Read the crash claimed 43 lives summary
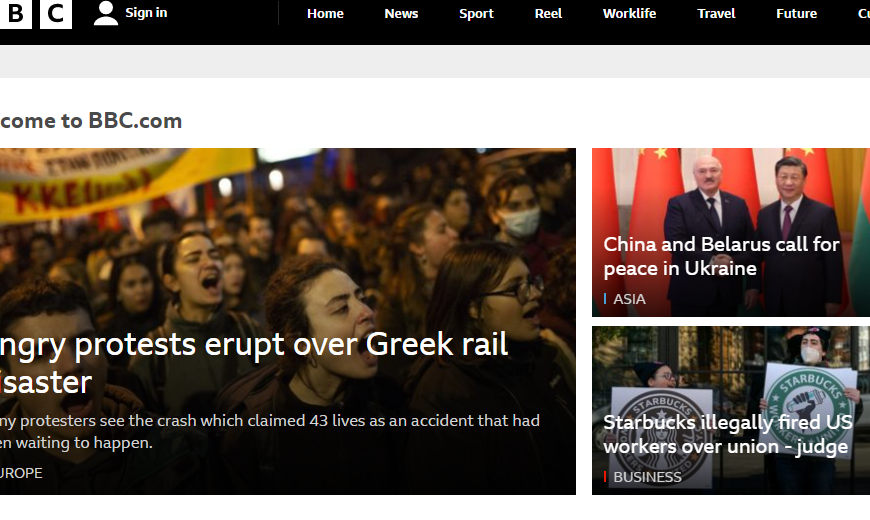The height and width of the screenshot is (520, 870). tap(270, 432)
